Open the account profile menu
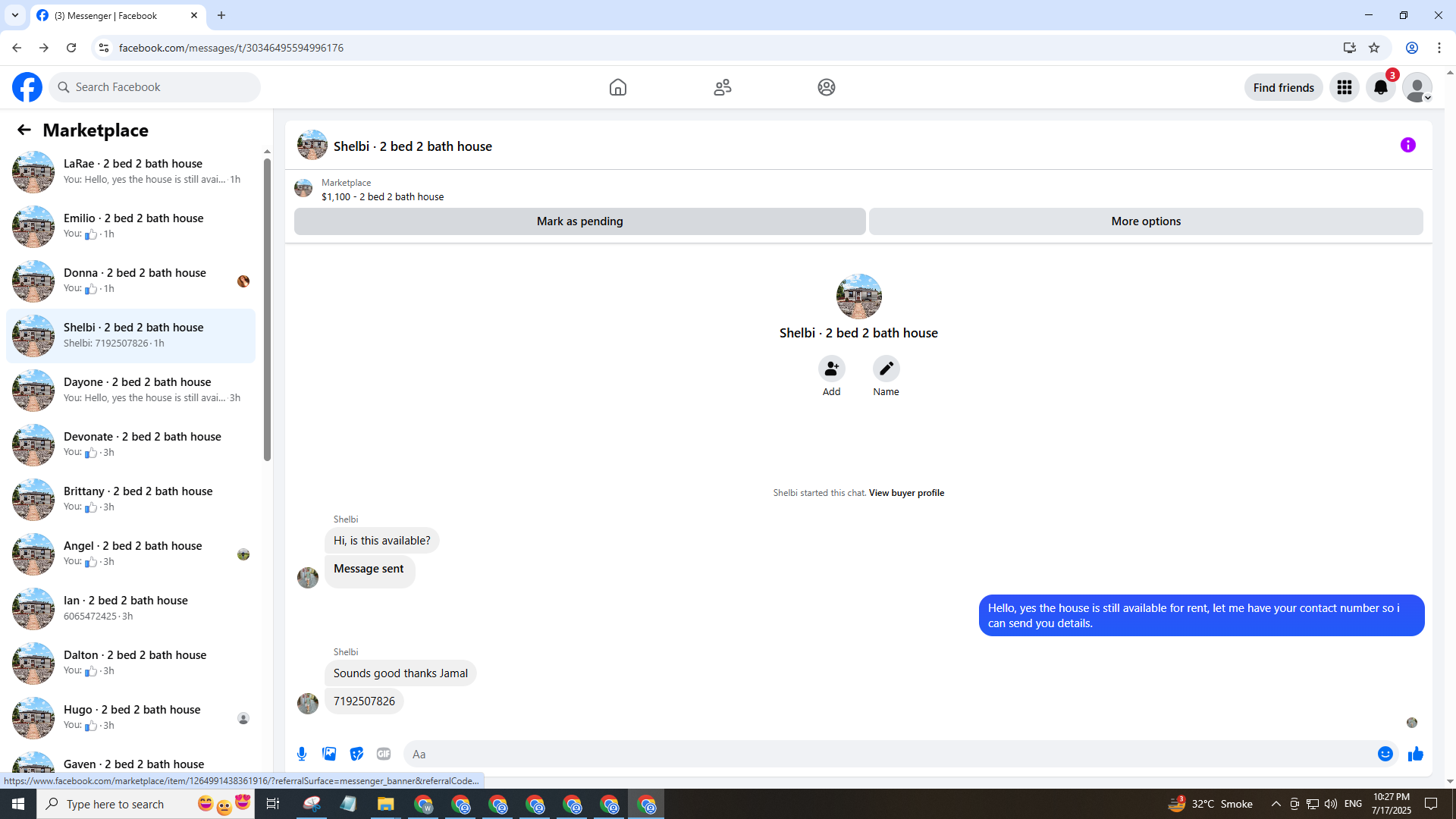The height and width of the screenshot is (819, 1456). click(x=1417, y=87)
